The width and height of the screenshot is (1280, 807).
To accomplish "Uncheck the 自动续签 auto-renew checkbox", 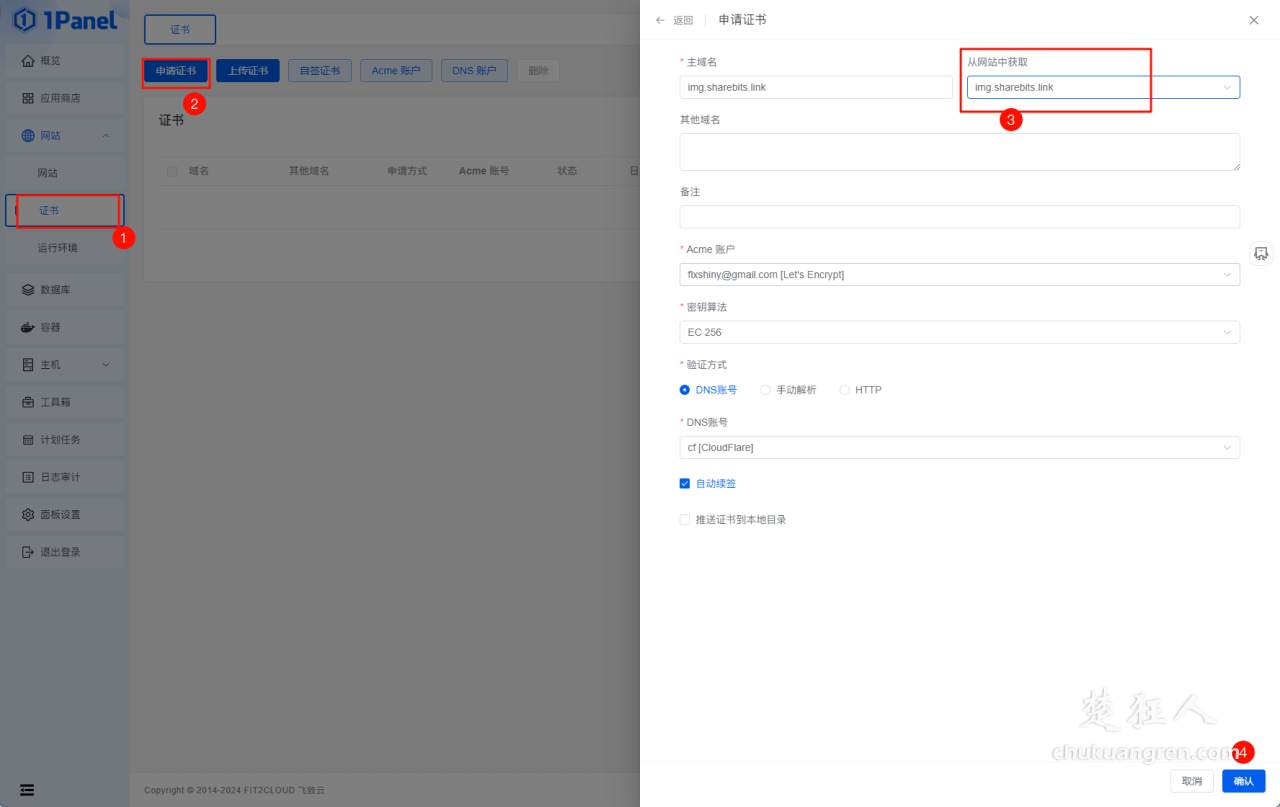I will [x=685, y=483].
